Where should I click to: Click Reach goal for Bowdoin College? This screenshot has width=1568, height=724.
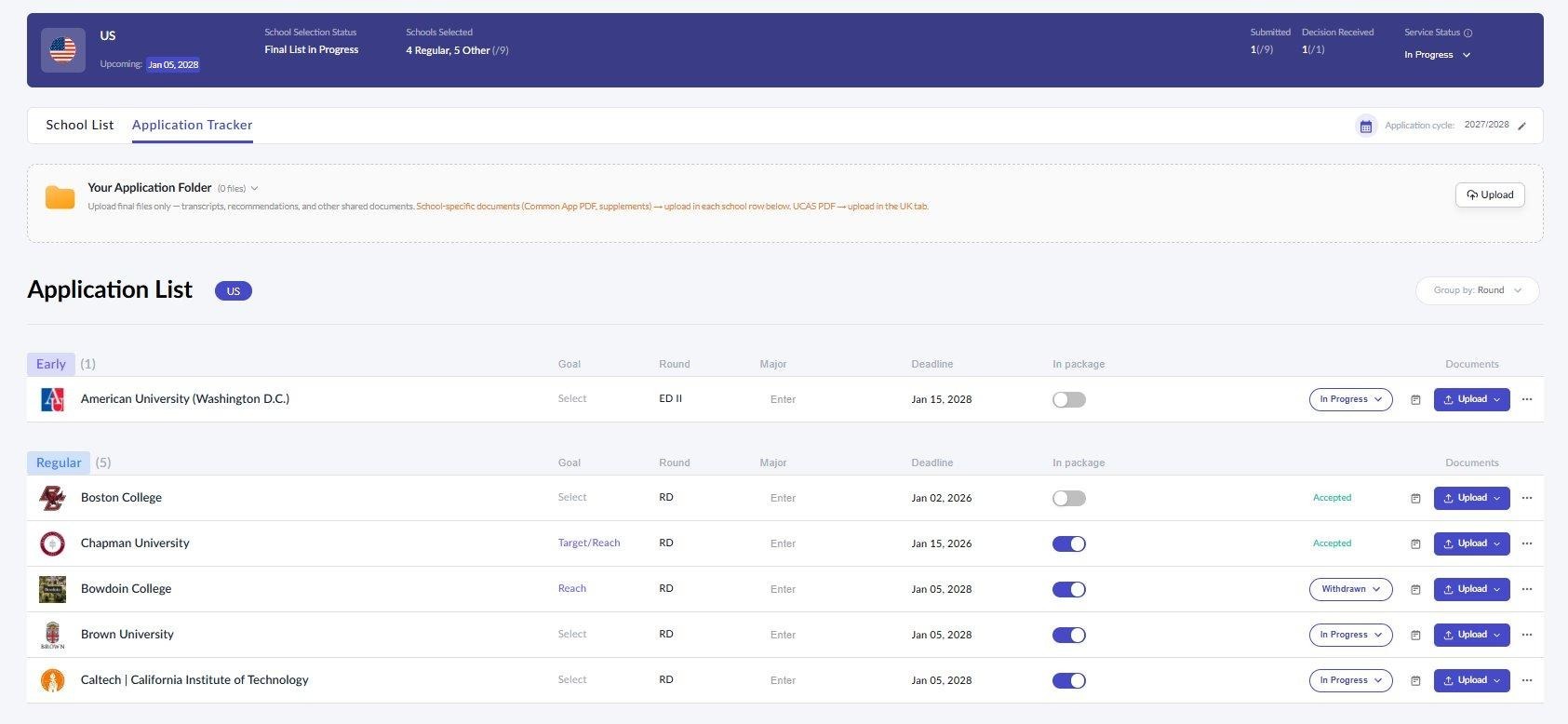[x=572, y=589]
